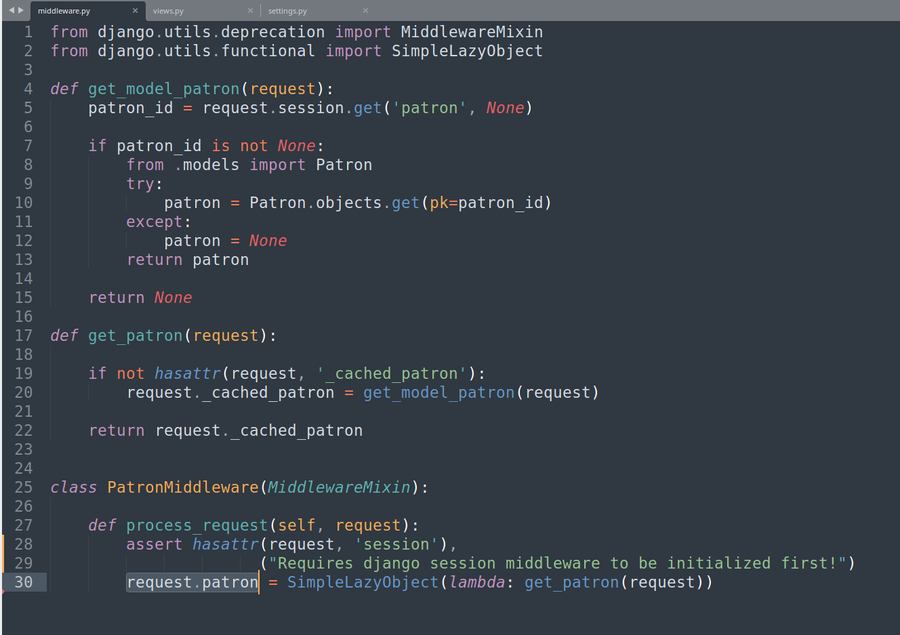The width and height of the screenshot is (900, 635).
Task: Click the process_request method name
Action: point(197,525)
